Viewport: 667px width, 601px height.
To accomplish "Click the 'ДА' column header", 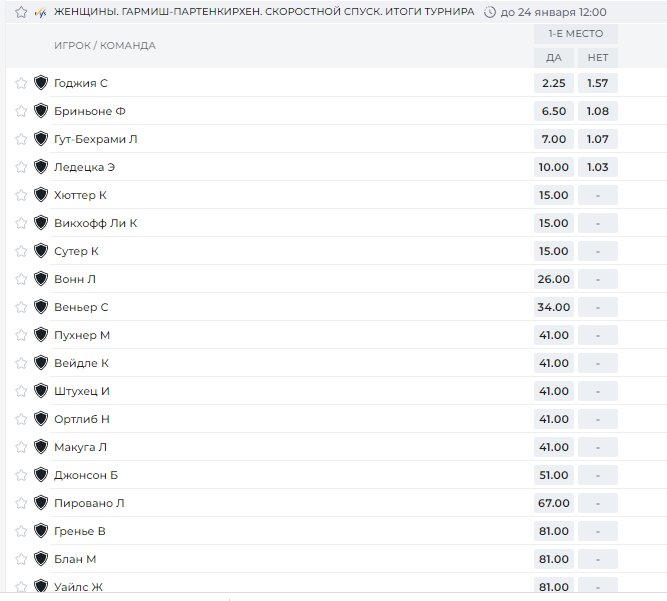I will [x=553, y=57].
